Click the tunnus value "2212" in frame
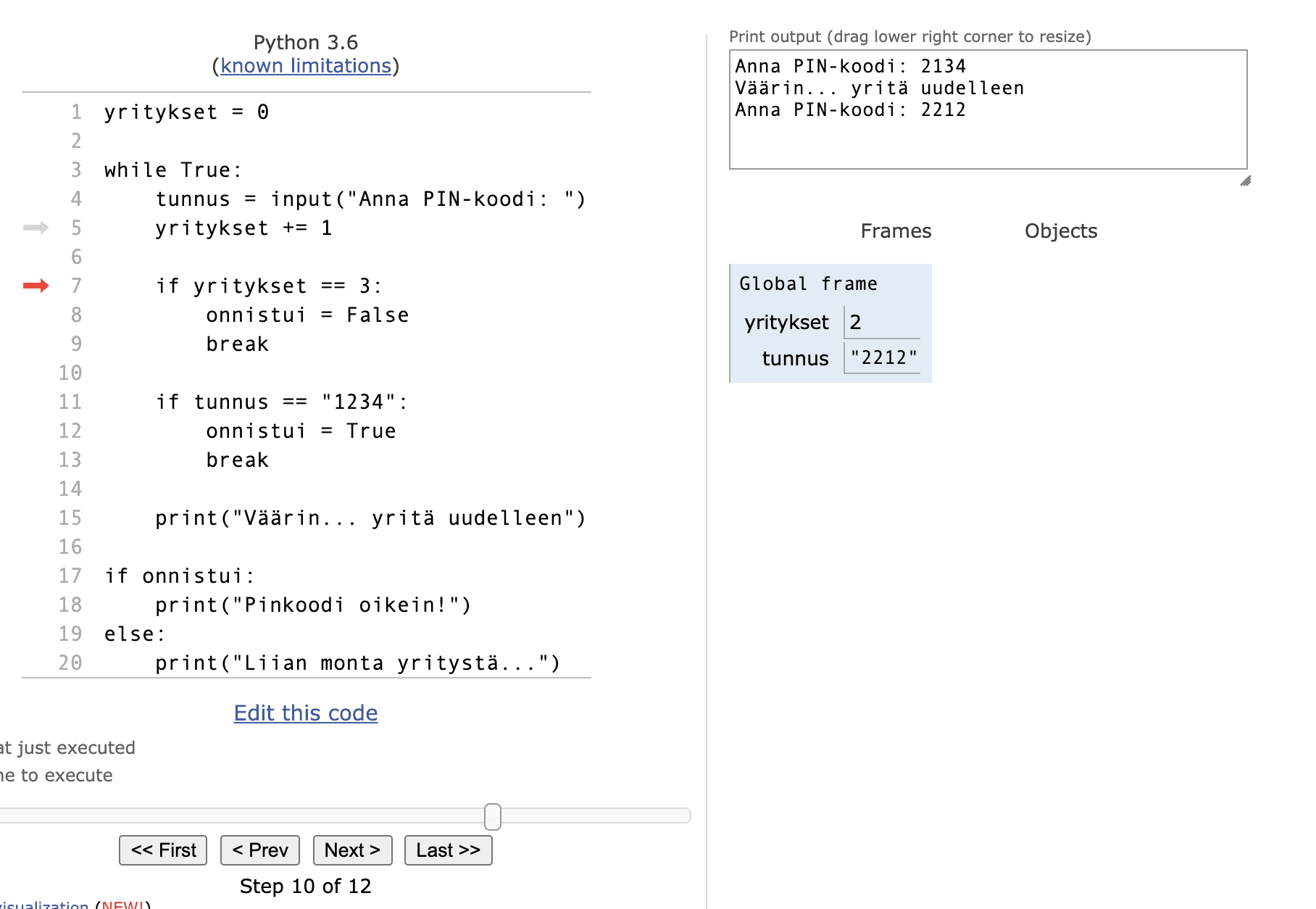 pyautogui.click(x=883, y=358)
